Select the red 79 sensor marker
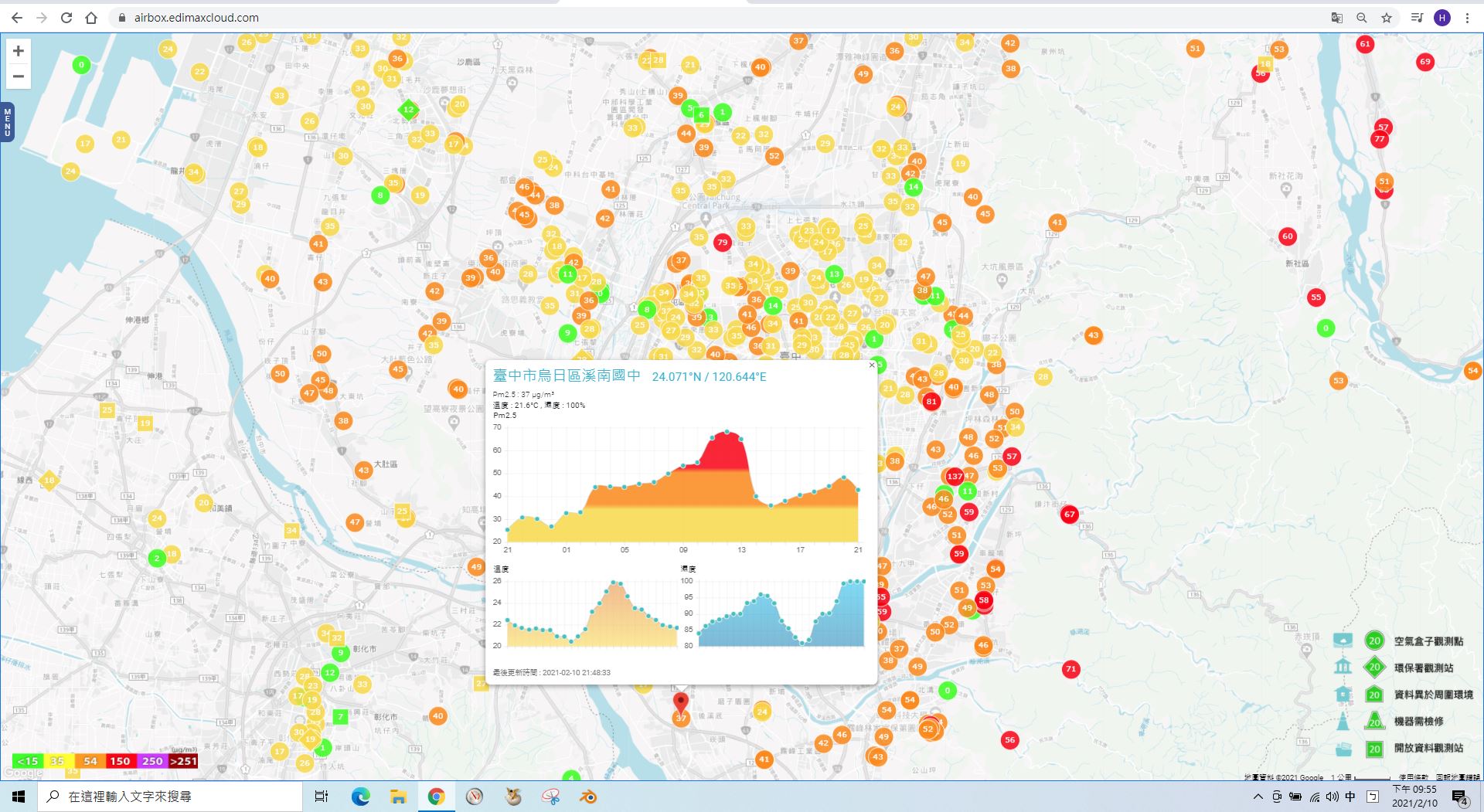The width and height of the screenshot is (1484, 812). 722,242
